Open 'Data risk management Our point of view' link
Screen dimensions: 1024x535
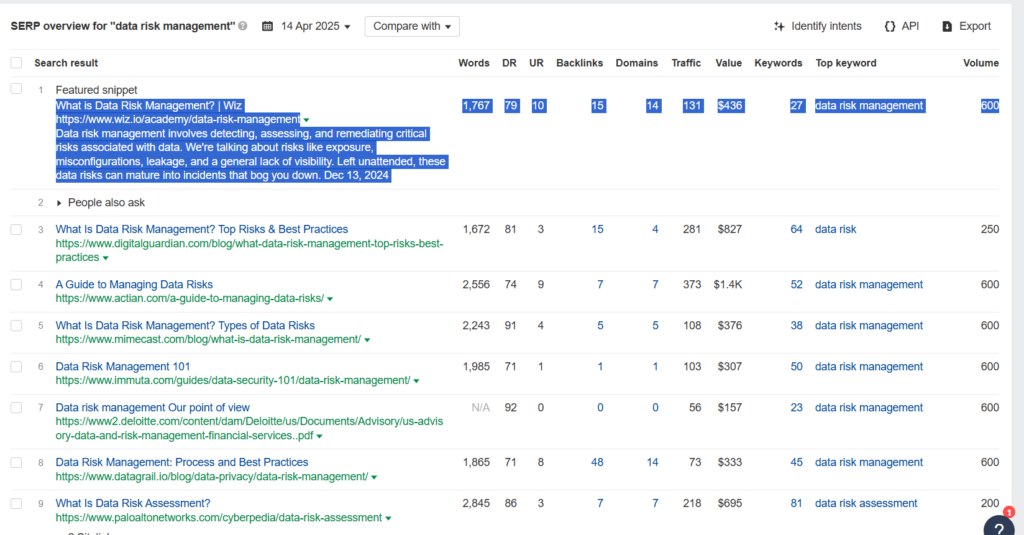(152, 408)
